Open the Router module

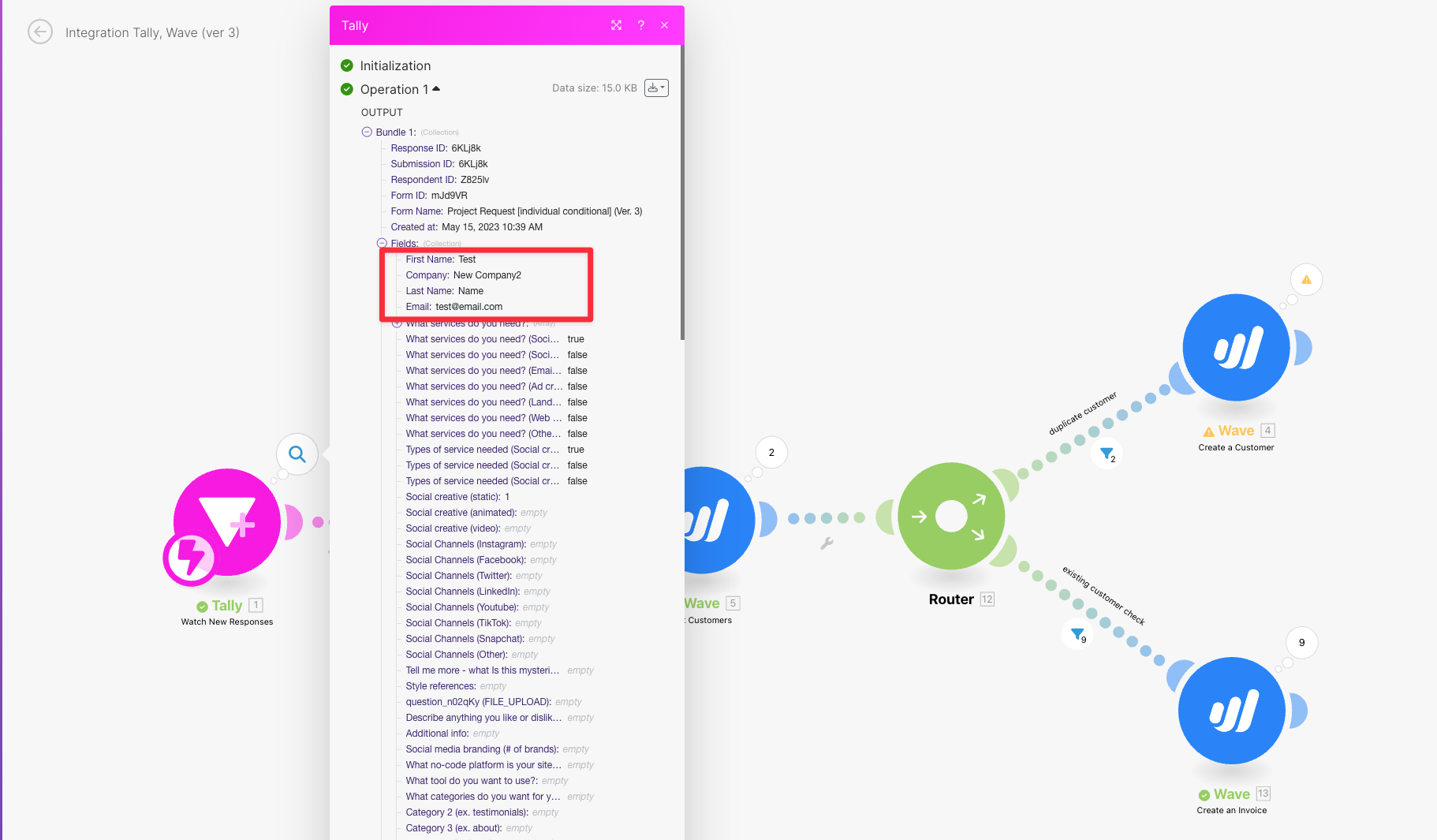click(x=951, y=517)
